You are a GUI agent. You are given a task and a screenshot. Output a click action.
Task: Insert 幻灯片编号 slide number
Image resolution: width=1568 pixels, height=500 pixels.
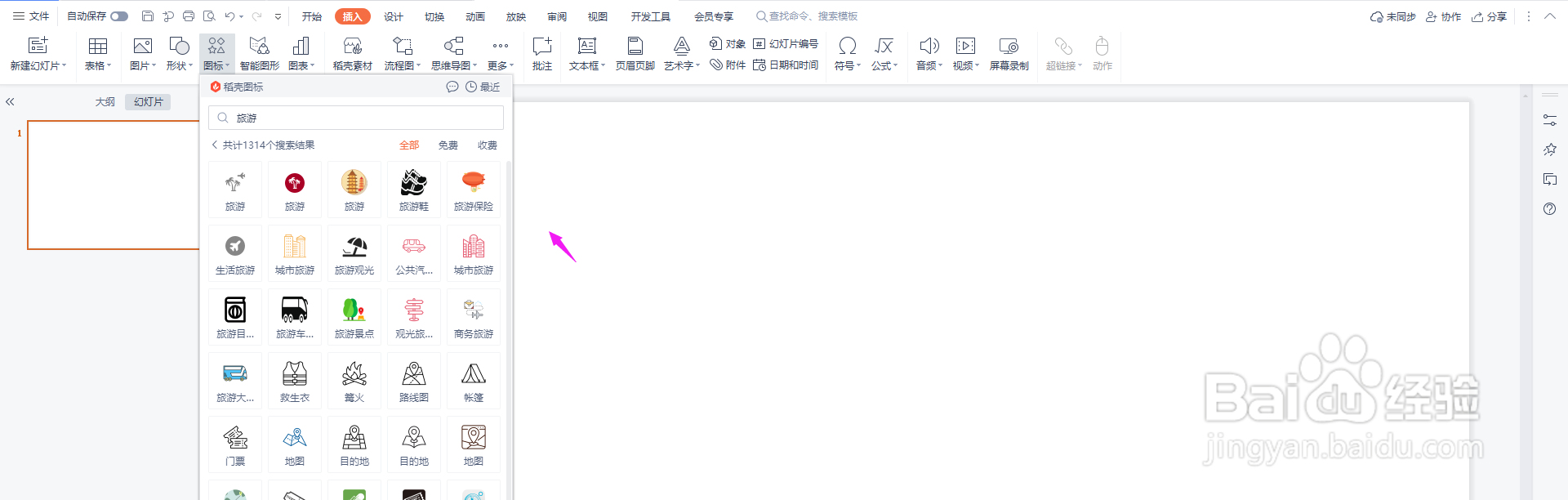(786, 43)
